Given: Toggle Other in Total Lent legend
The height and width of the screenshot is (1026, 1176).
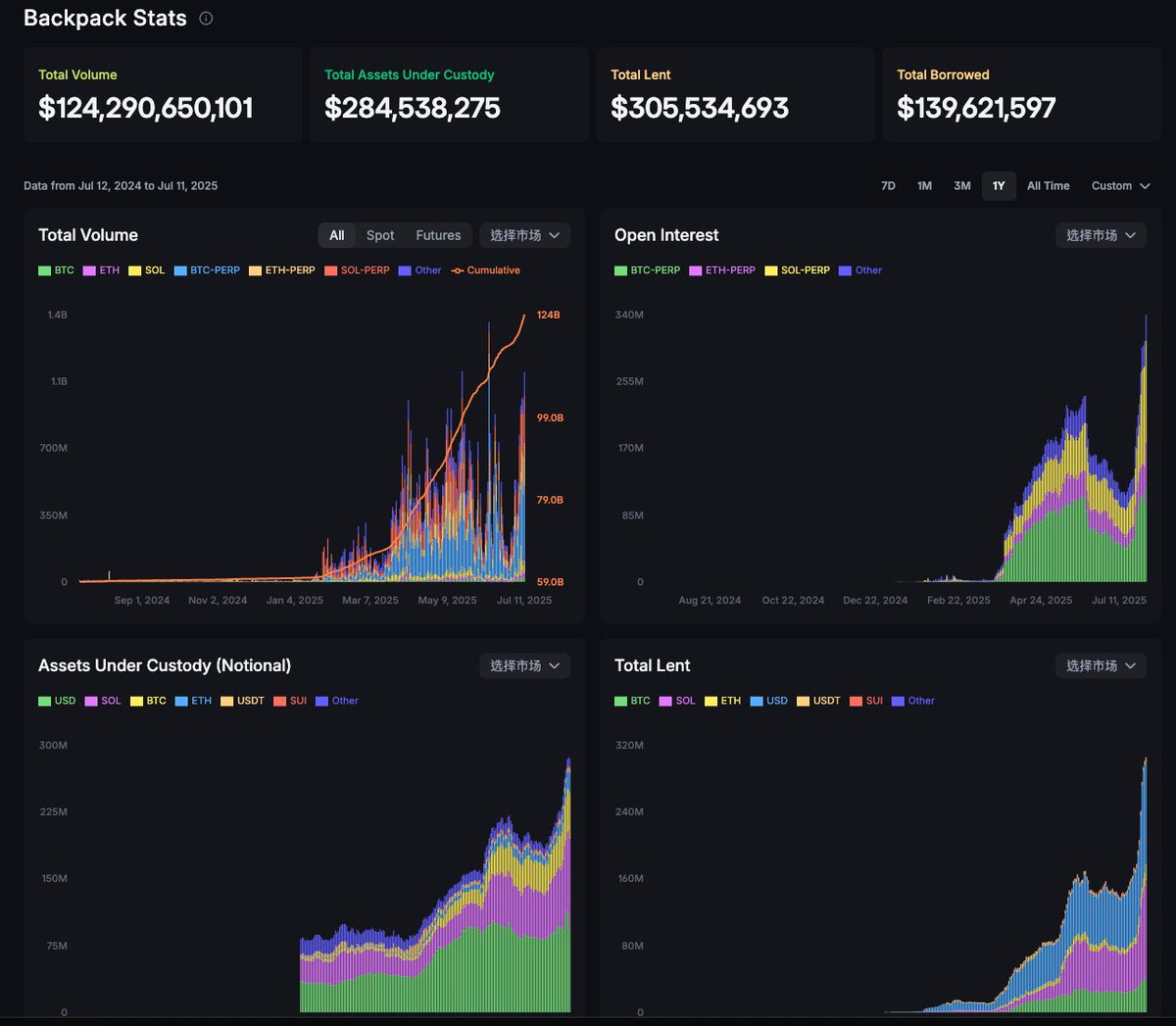Looking at the screenshot, I should 913,701.
